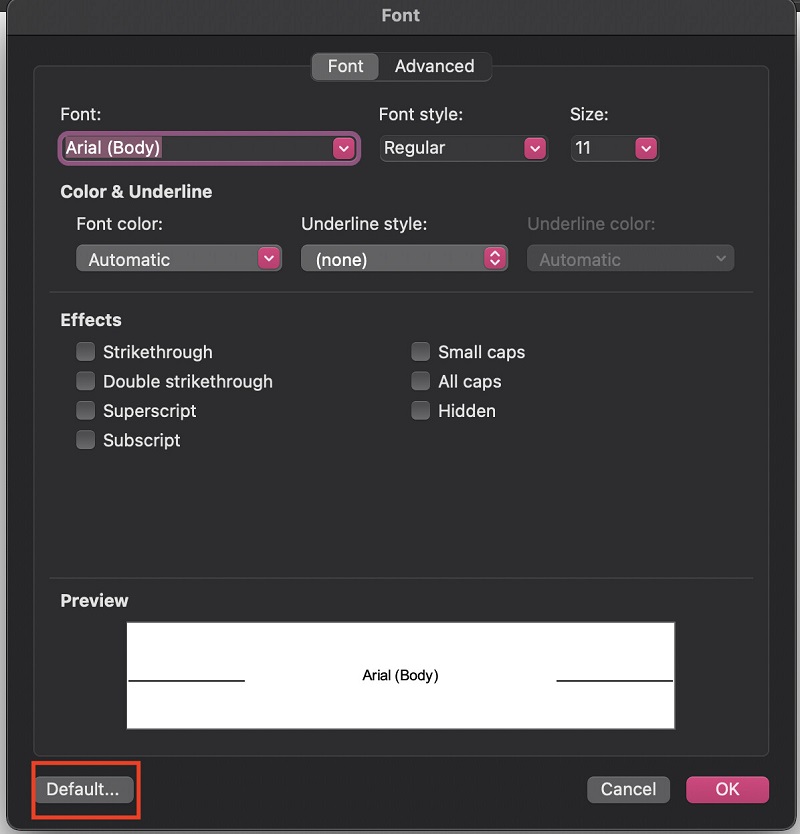Select the Font tab
This screenshot has height=834, width=800.
click(x=346, y=66)
